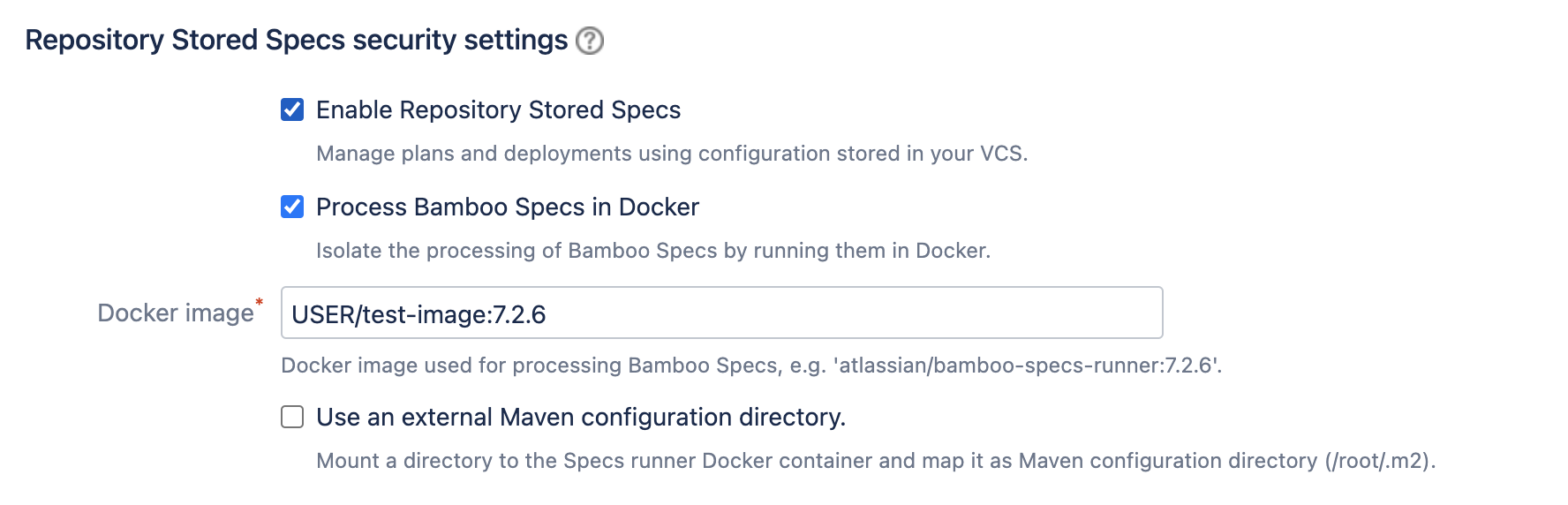The width and height of the screenshot is (1568, 505).
Task: Click the 'Enable Repository Stored Specs' label text
Action: (498, 110)
